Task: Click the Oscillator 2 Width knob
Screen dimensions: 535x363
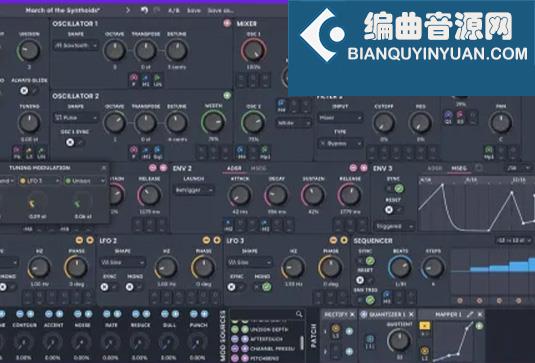Action: 213,122
